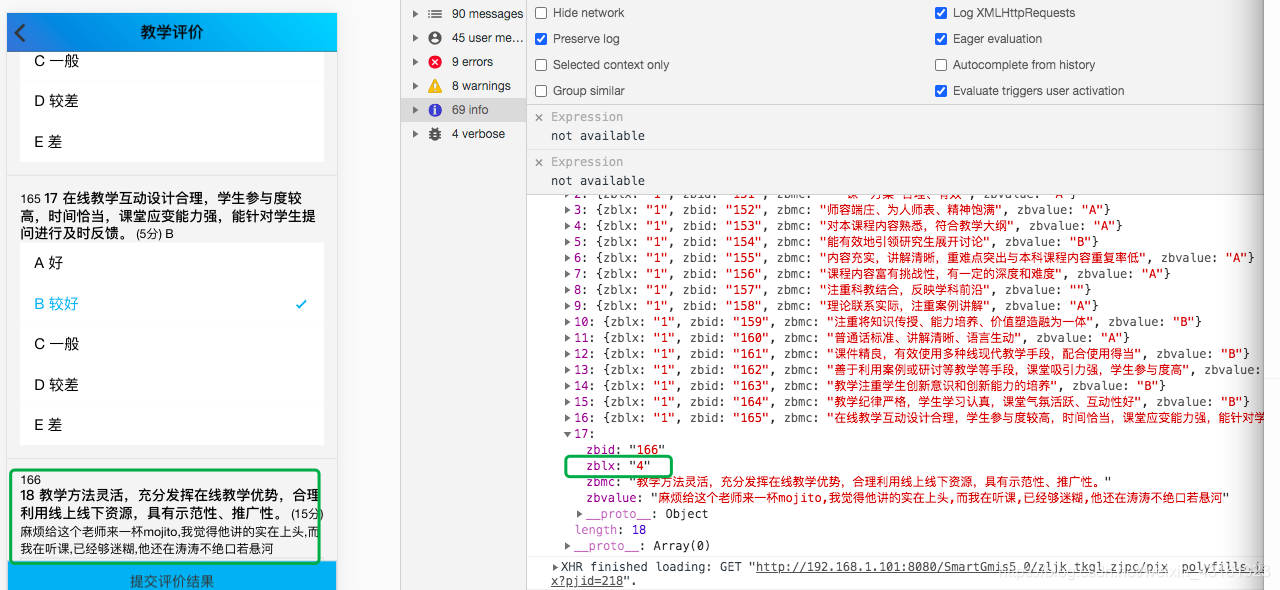Image resolution: width=1280 pixels, height=590 pixels.
Task: Expand __proto__: Array(0) entry
Action: point(569,546)
